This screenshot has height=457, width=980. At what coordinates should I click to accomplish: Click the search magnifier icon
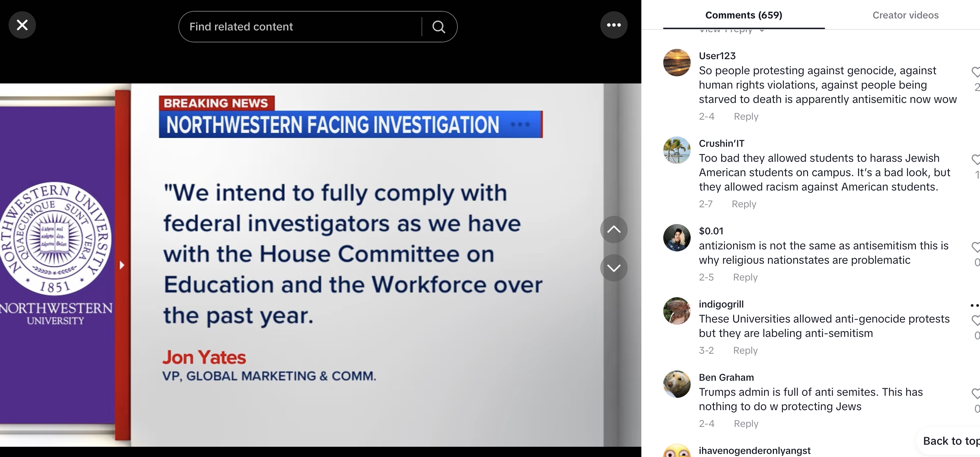(438, 27)
